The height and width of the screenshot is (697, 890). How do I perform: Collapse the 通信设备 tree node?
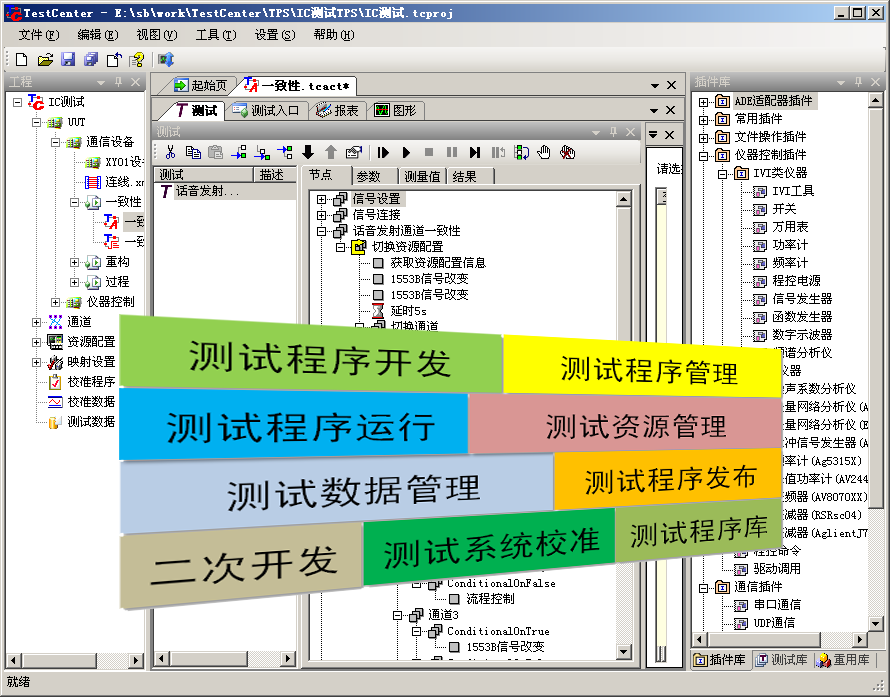click(x=57, y=142)
